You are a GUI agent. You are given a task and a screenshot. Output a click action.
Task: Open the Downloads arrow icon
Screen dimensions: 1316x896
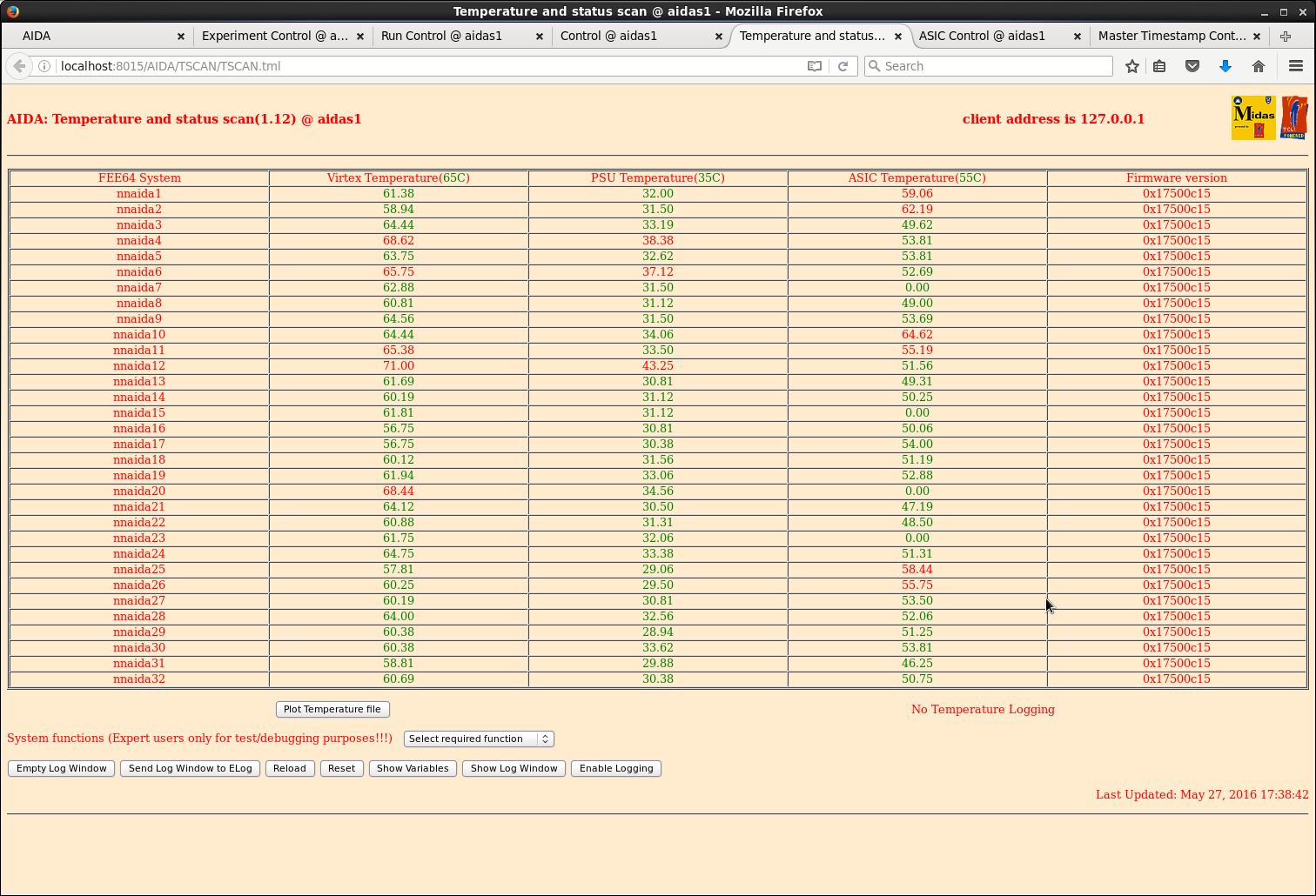(1225, 66)
